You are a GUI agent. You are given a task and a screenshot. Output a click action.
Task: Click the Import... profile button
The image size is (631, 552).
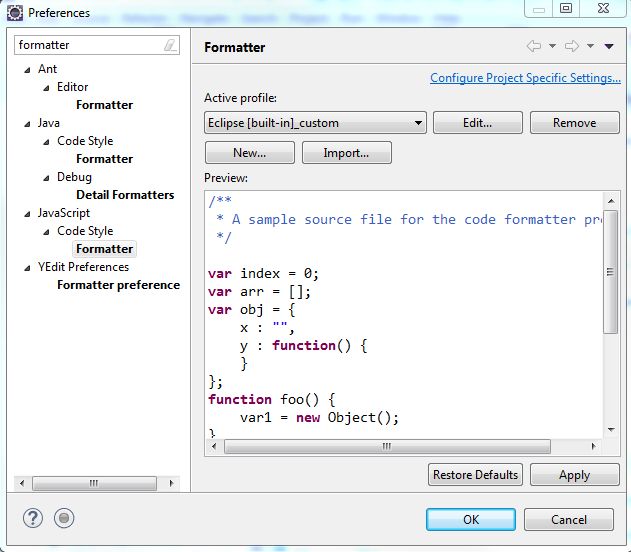point(346,153)
